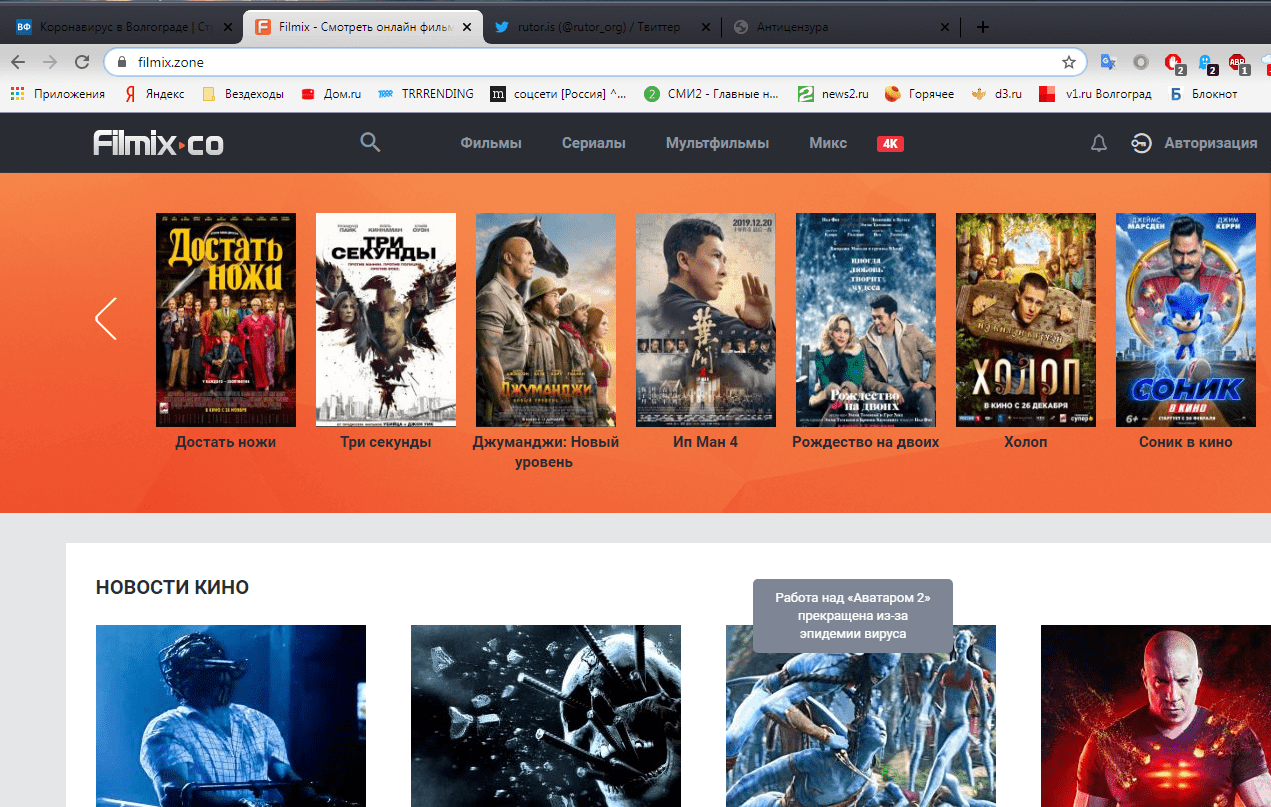Open the Фильмы menu
Image resolution: width=1271 pixels, height=807 pixels.
point(491,144)
